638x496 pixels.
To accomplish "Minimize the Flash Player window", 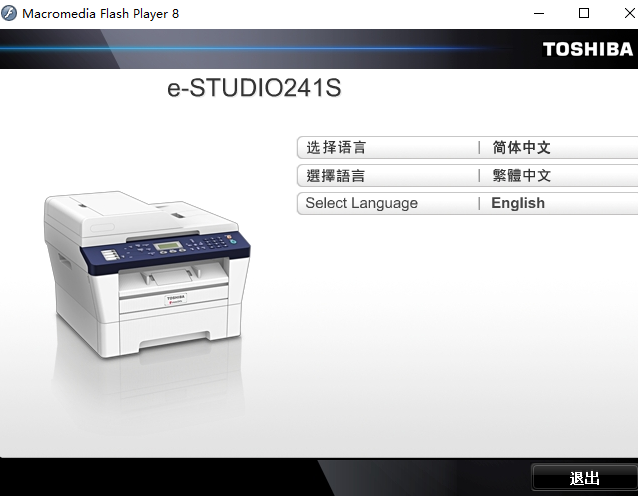I will (539, 13).
